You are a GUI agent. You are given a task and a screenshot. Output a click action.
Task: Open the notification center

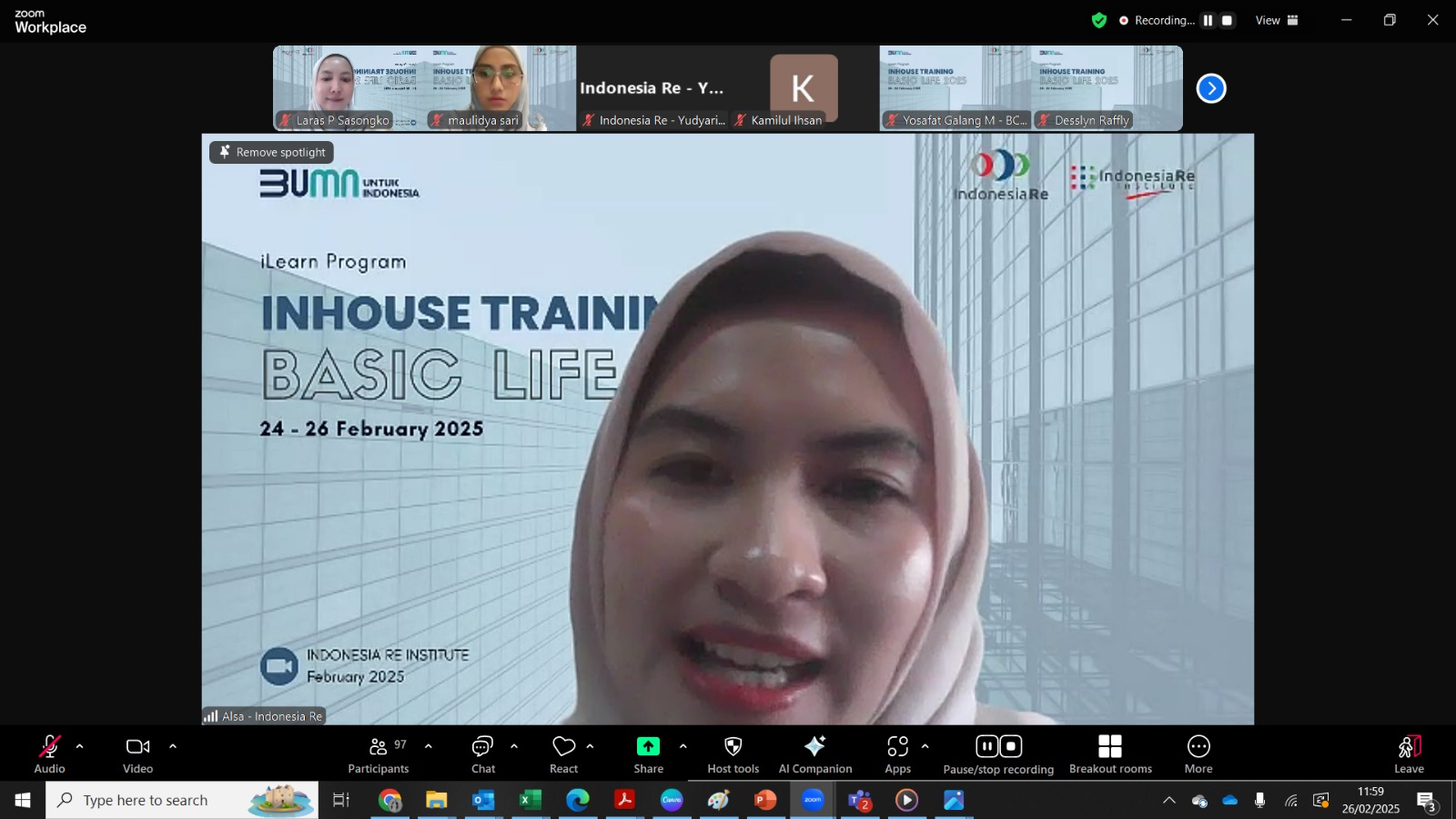(x=1426, y=801)
